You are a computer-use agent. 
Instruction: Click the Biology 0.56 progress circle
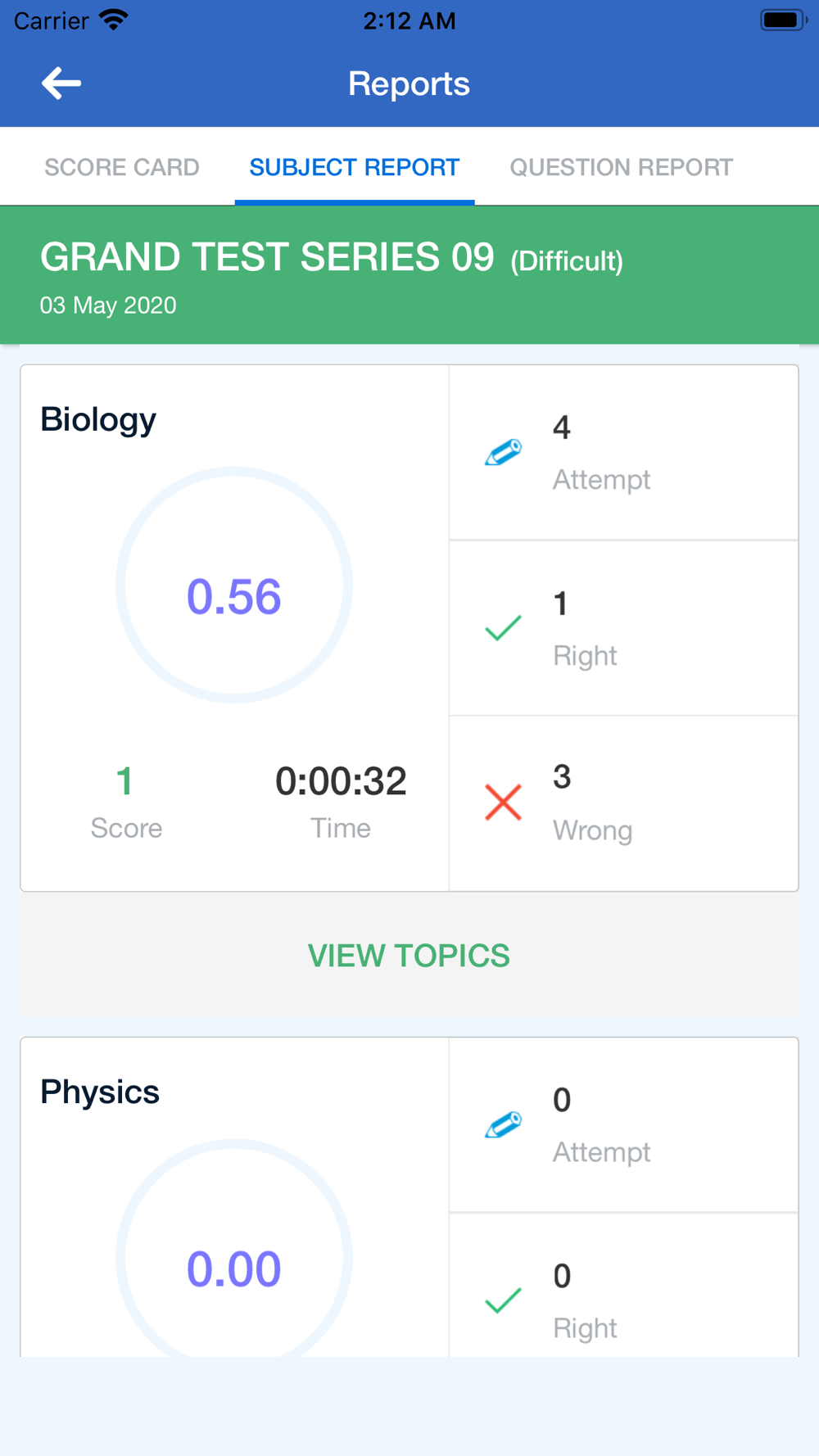tap(234, 585)
